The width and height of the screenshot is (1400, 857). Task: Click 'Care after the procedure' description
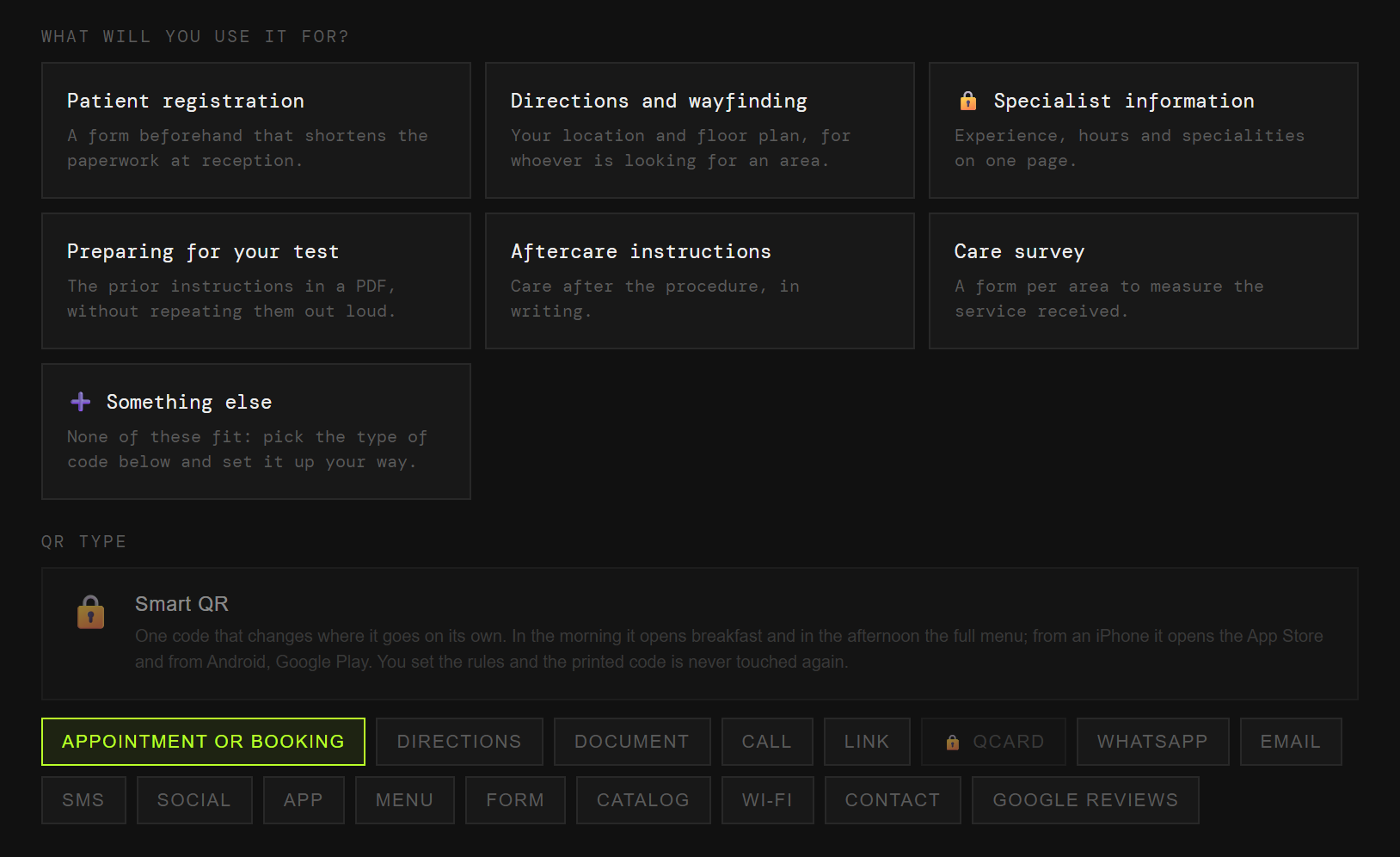point(655,299)
